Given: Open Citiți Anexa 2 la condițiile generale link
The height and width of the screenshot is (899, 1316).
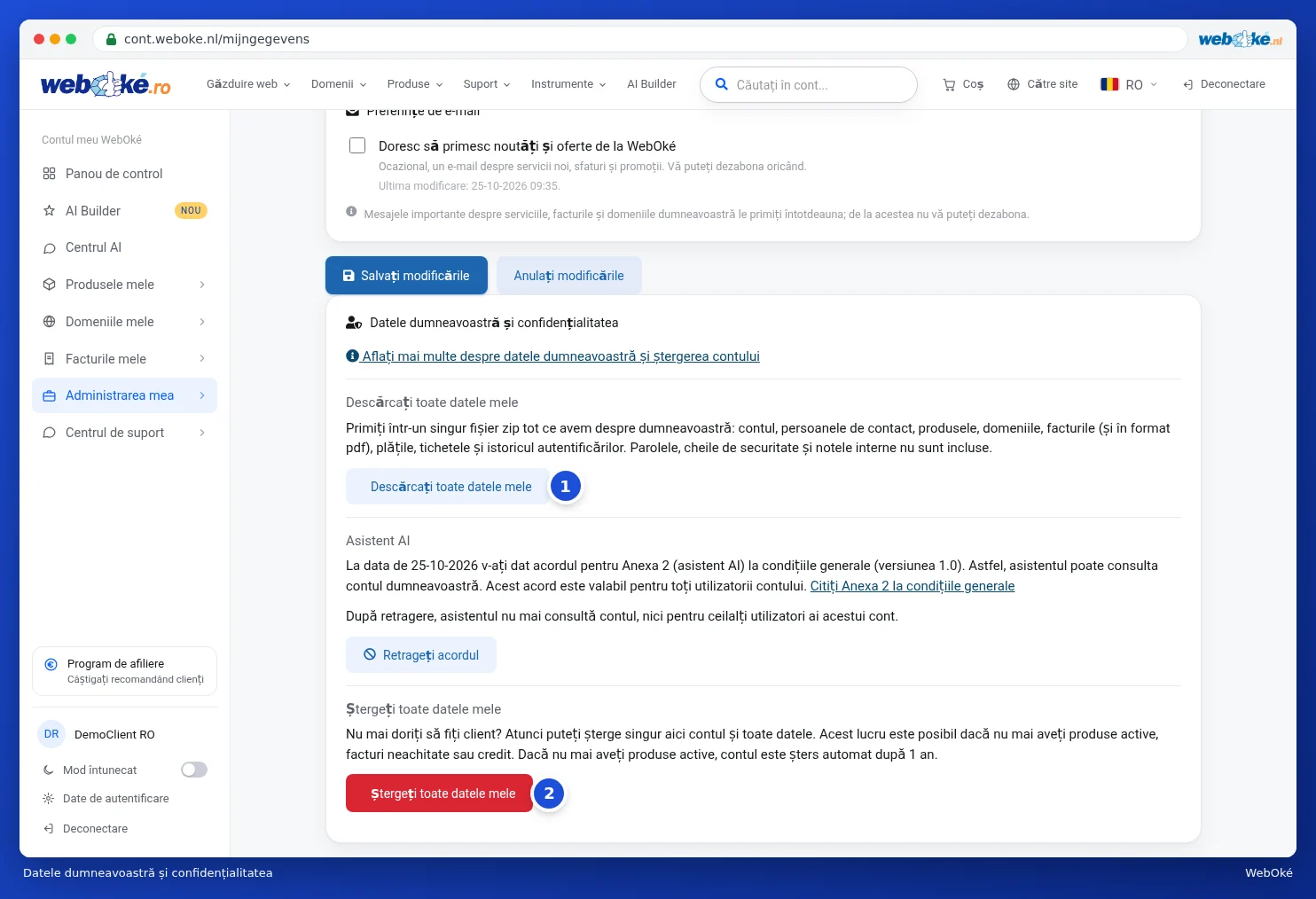Looking at the screenshot, I should point(913,586).
